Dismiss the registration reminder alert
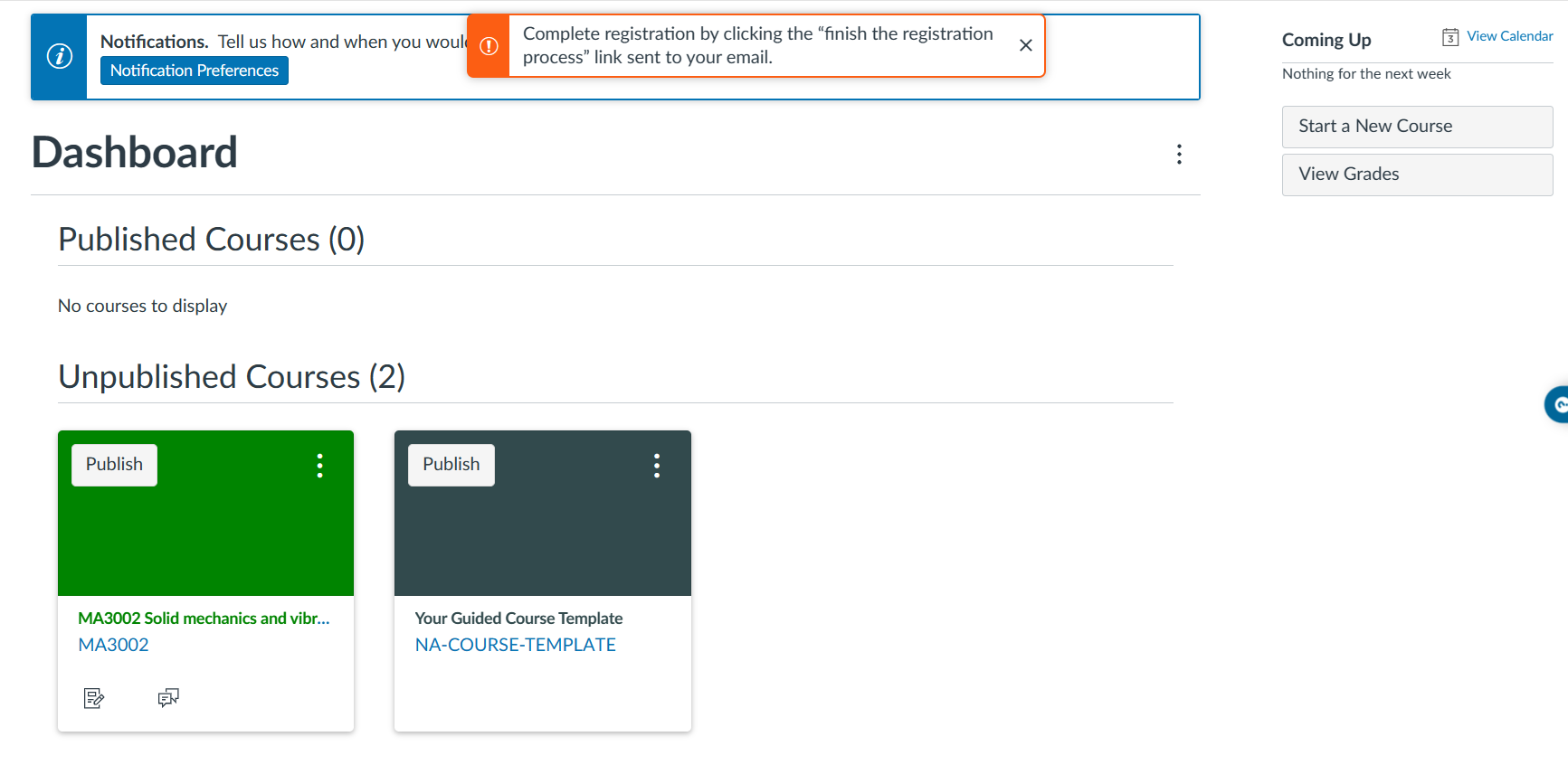This screenshot has width=1568, height=765. tap(1025, 45)
